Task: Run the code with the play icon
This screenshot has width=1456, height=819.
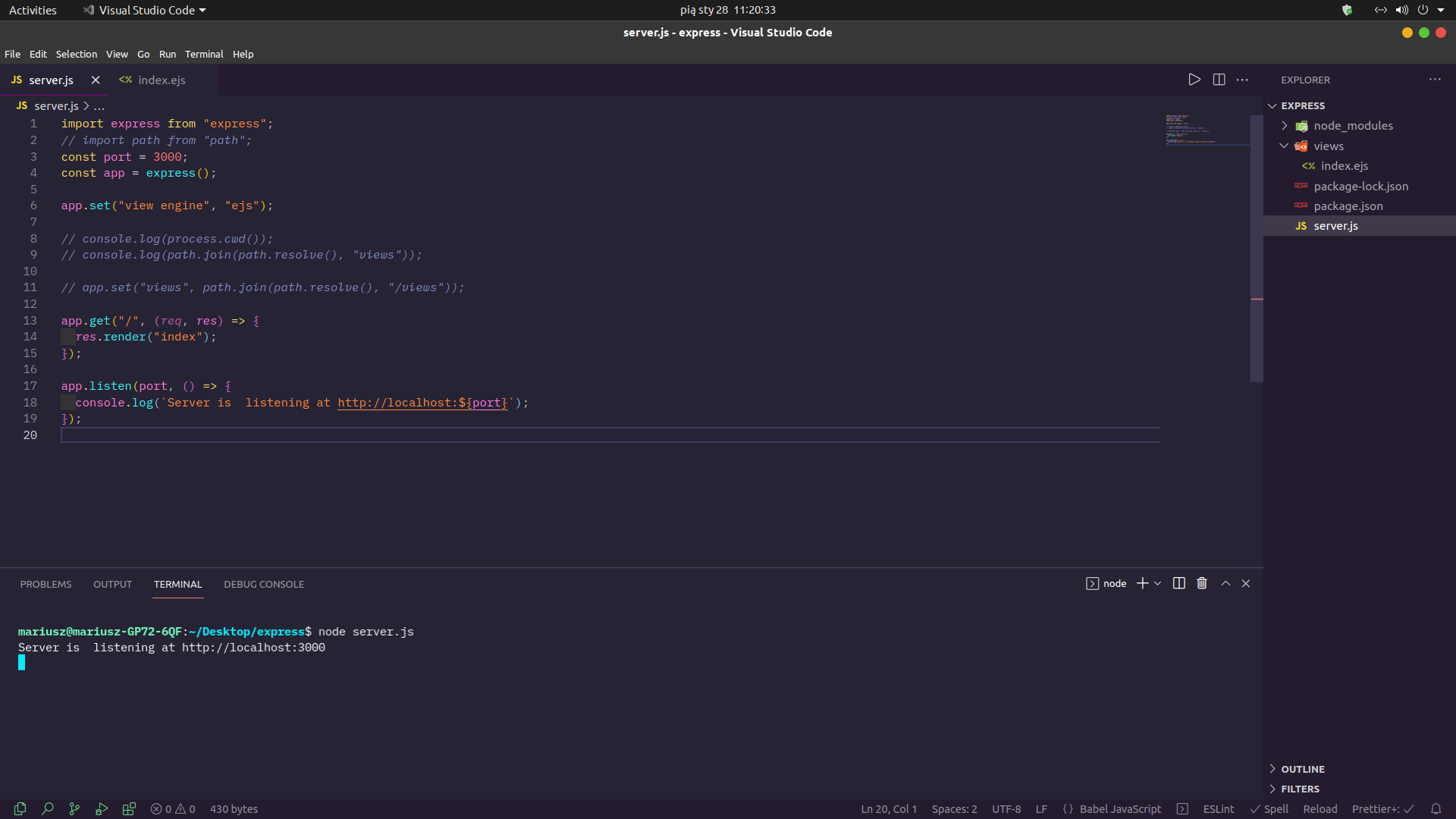Action: (x=1194, y=80)
